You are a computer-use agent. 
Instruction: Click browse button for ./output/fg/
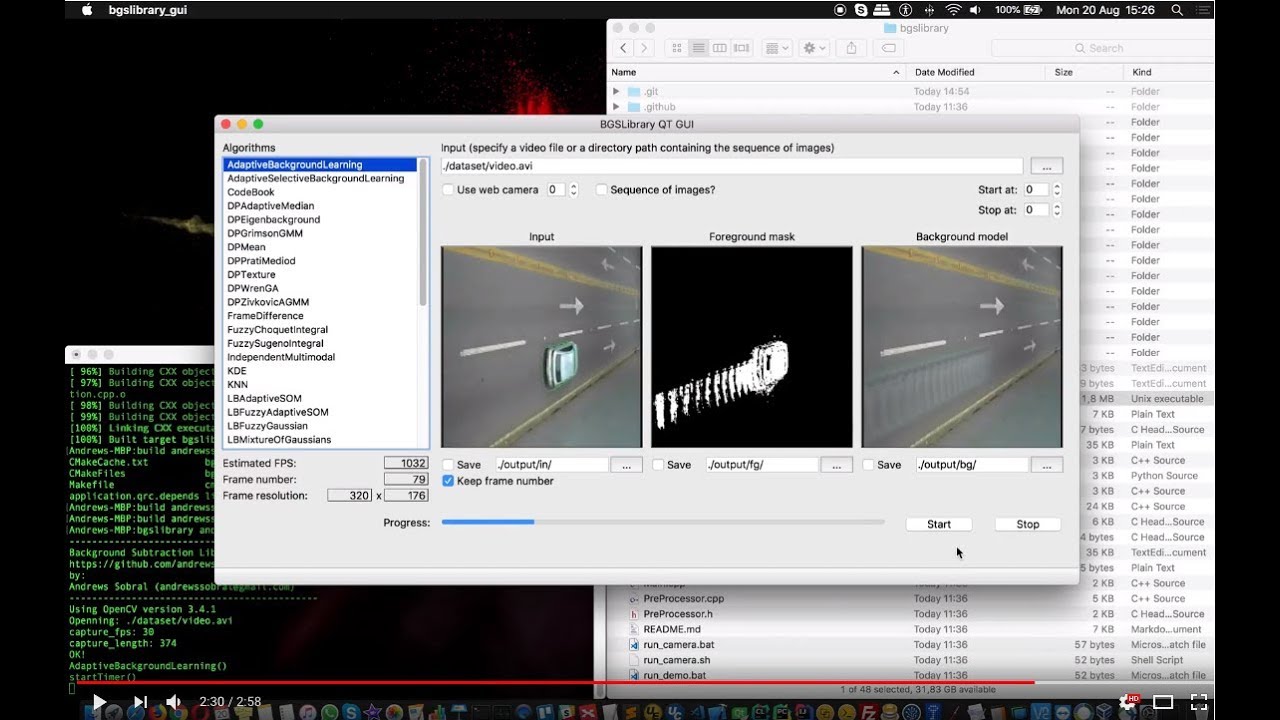point(837,465)
